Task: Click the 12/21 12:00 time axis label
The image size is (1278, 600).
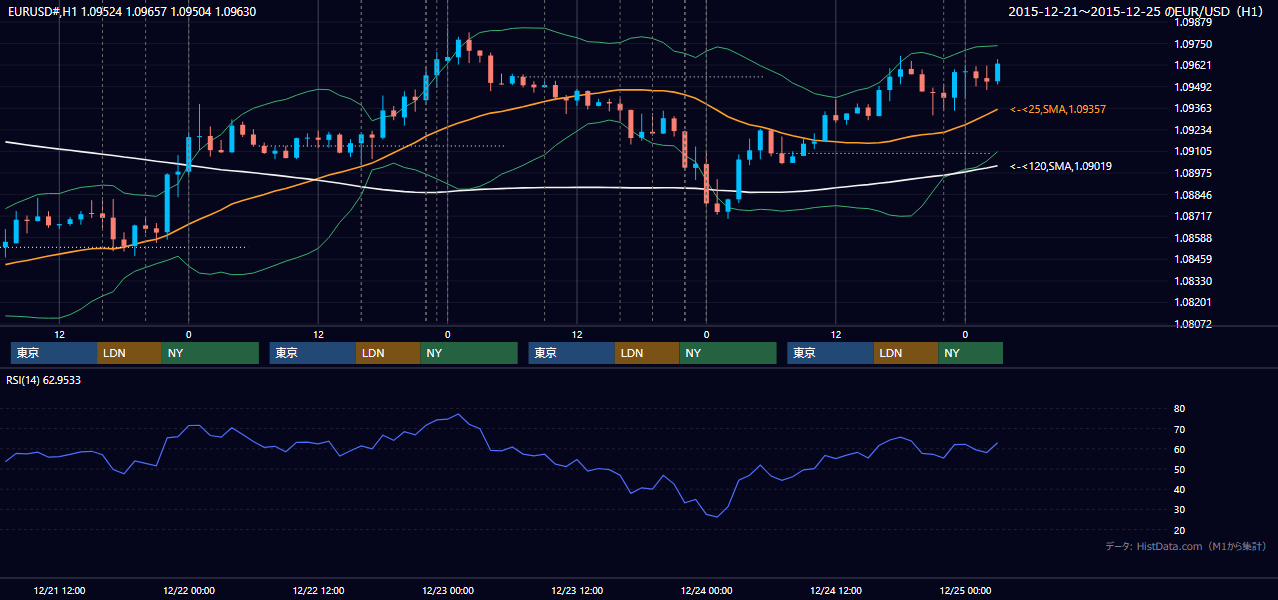Action: (59, 590)
